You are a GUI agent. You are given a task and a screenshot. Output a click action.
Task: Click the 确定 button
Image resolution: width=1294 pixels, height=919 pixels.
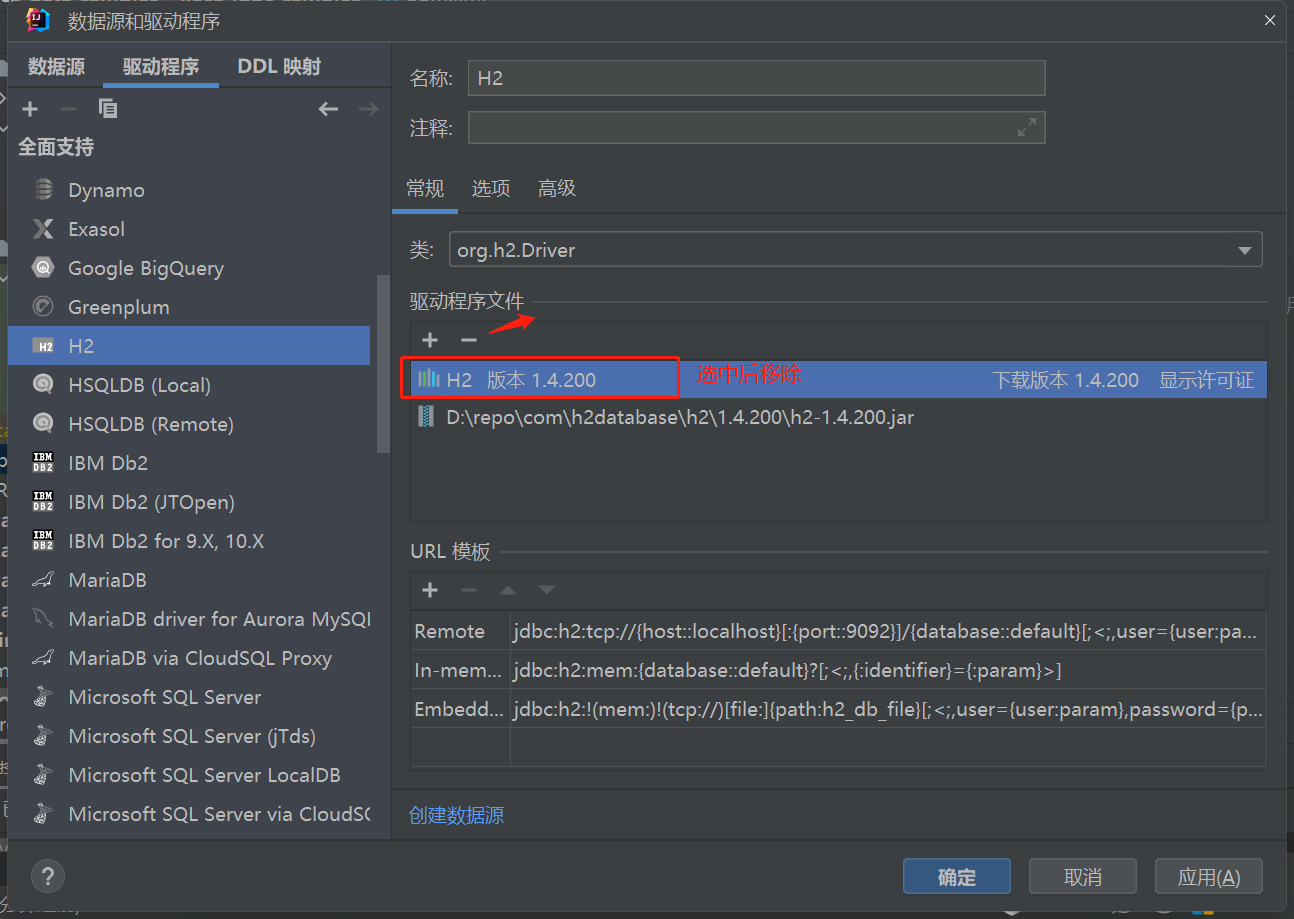click(x=956, y=877)
